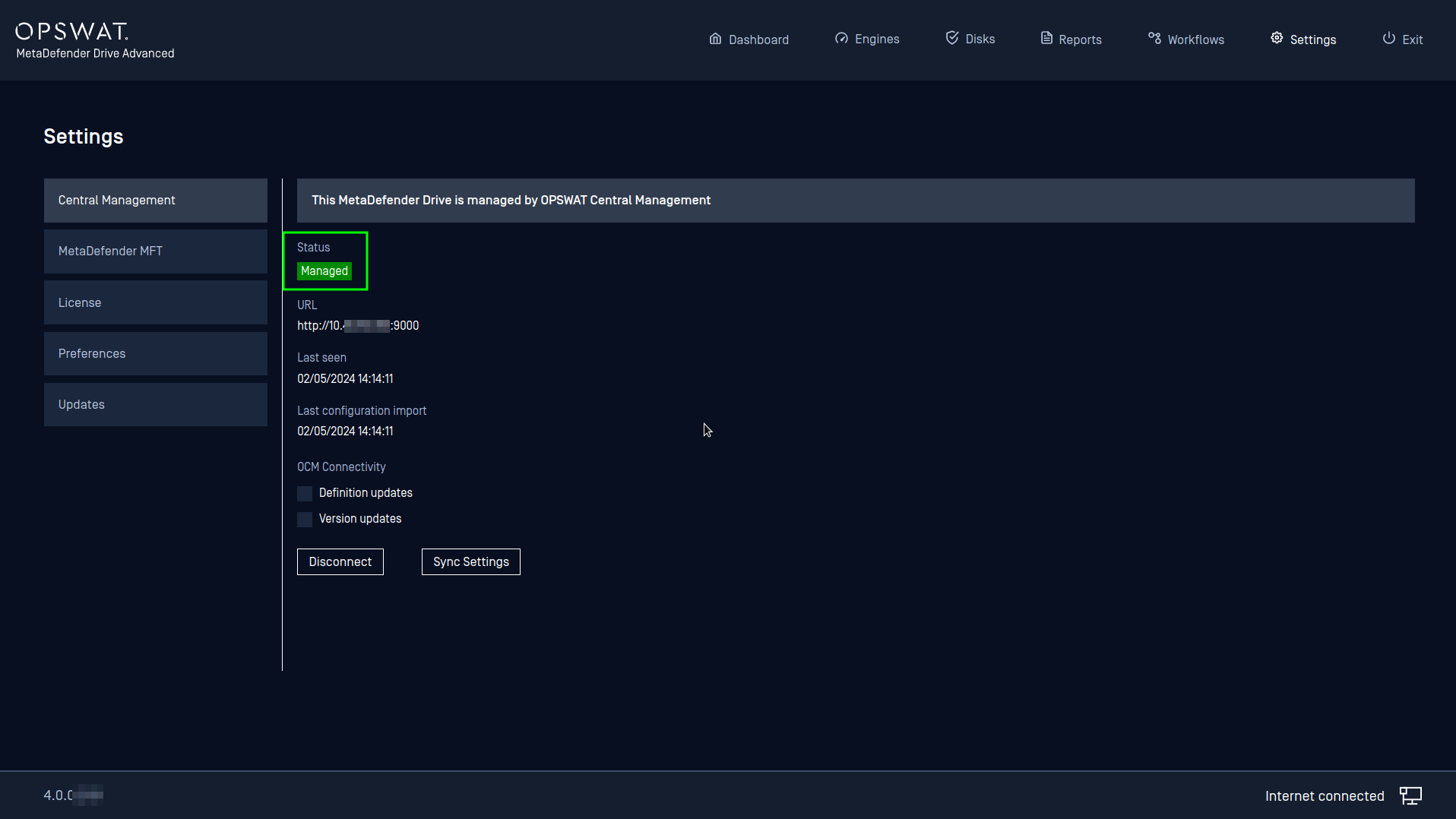Image resolution: width=1456 pixels, height=819 pixels.
Task: Click the OCM Connectivity label
Action: [341, 467]
